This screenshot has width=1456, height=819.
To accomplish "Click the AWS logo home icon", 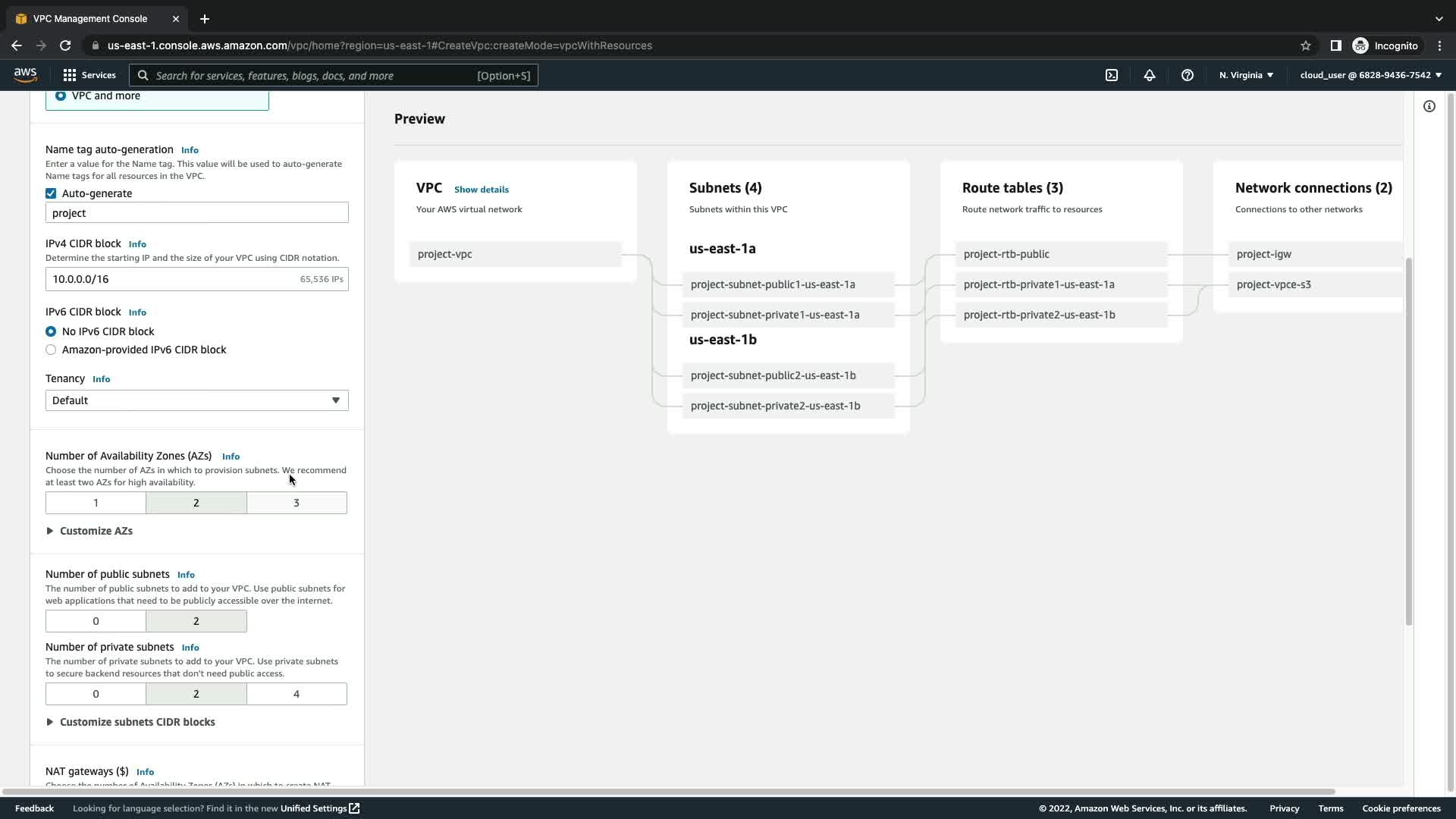I will (x=25, y=74).
